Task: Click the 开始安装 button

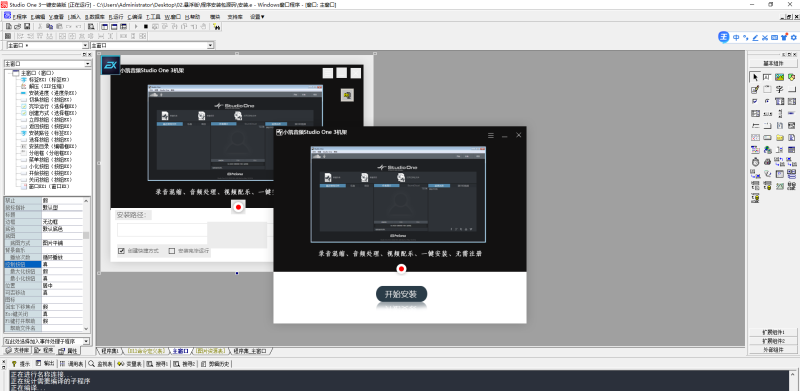Action: pos(402,295)
